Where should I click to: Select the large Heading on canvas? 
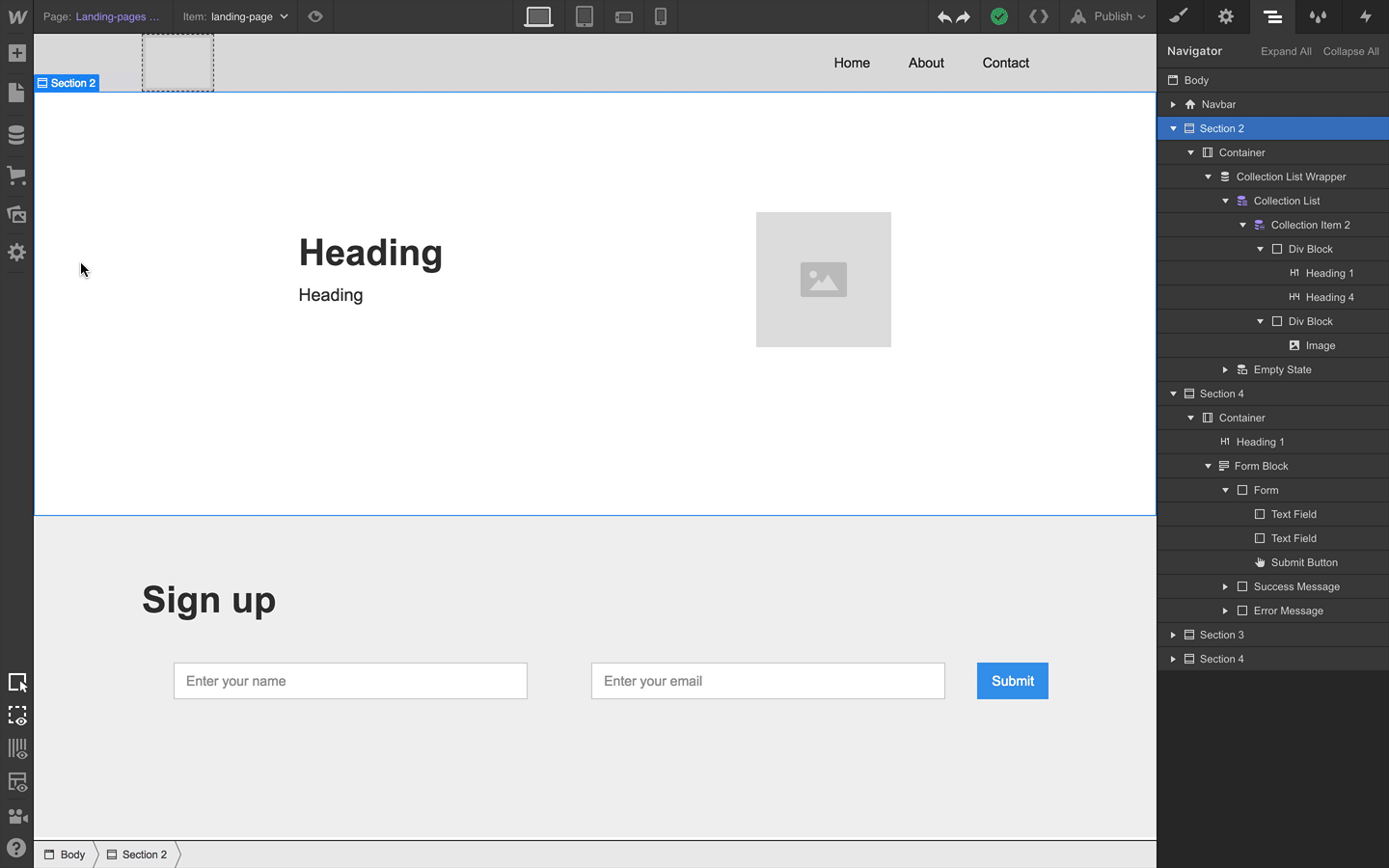pos(370,253)
